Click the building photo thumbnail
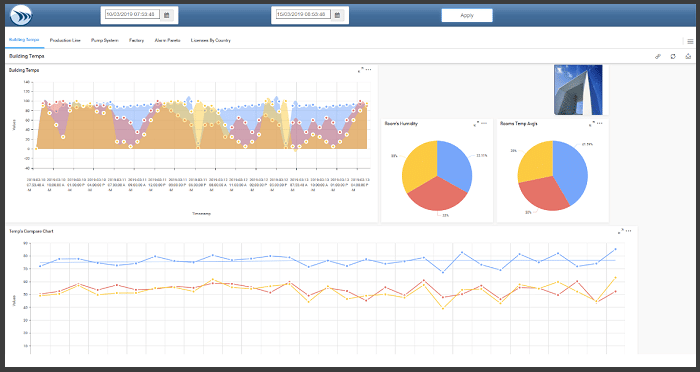700x372 pixels. tap(578, 90)
